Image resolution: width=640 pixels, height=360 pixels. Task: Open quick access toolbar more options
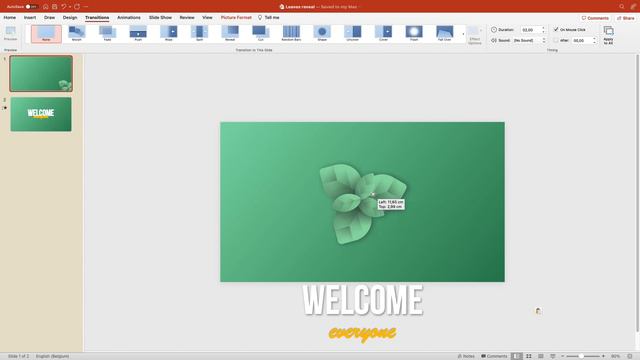[86, 7]
